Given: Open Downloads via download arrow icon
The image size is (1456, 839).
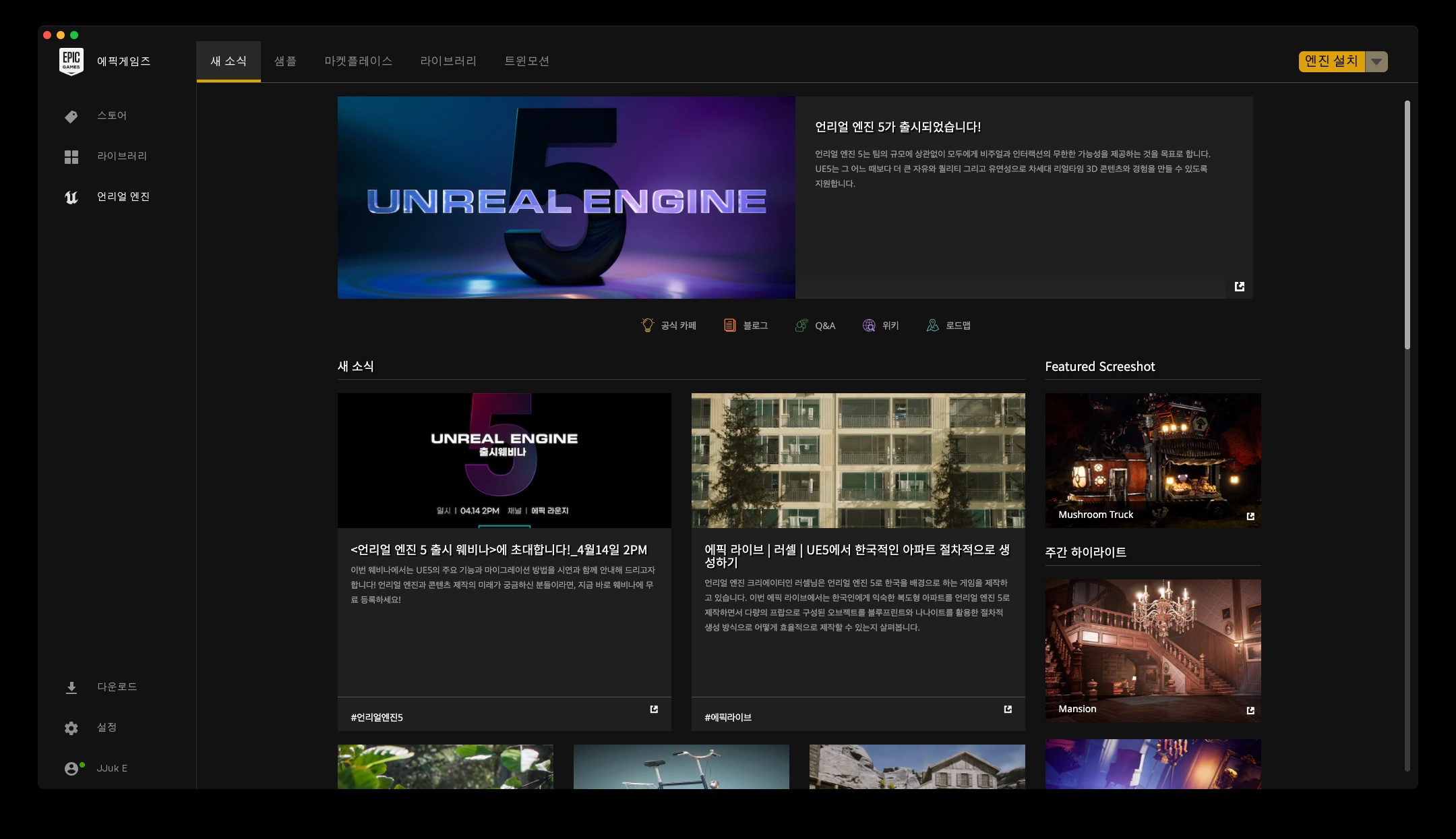Looking at the screenshot, I should pos(71,687).
